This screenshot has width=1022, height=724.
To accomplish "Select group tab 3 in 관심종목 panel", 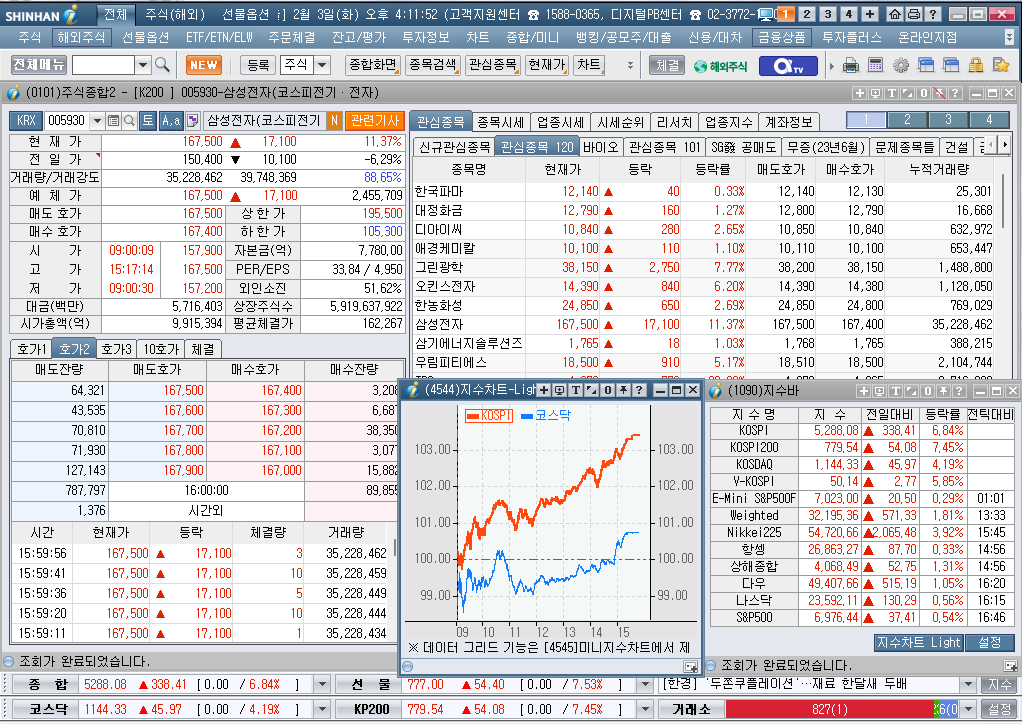I will [x=948, y=120].
